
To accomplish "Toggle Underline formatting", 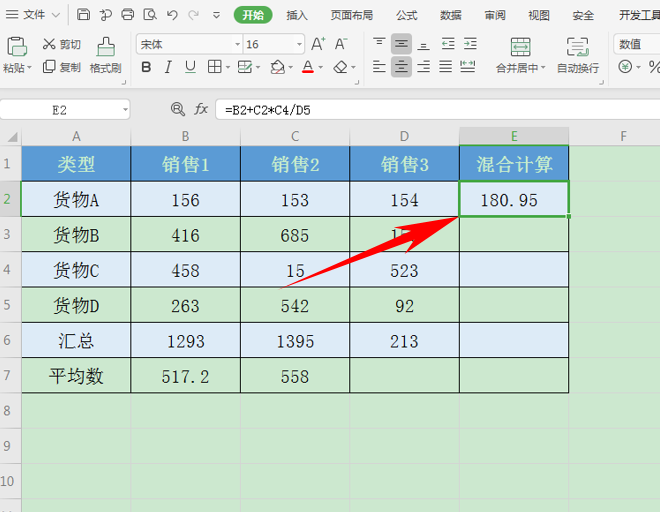I will 190,67.
